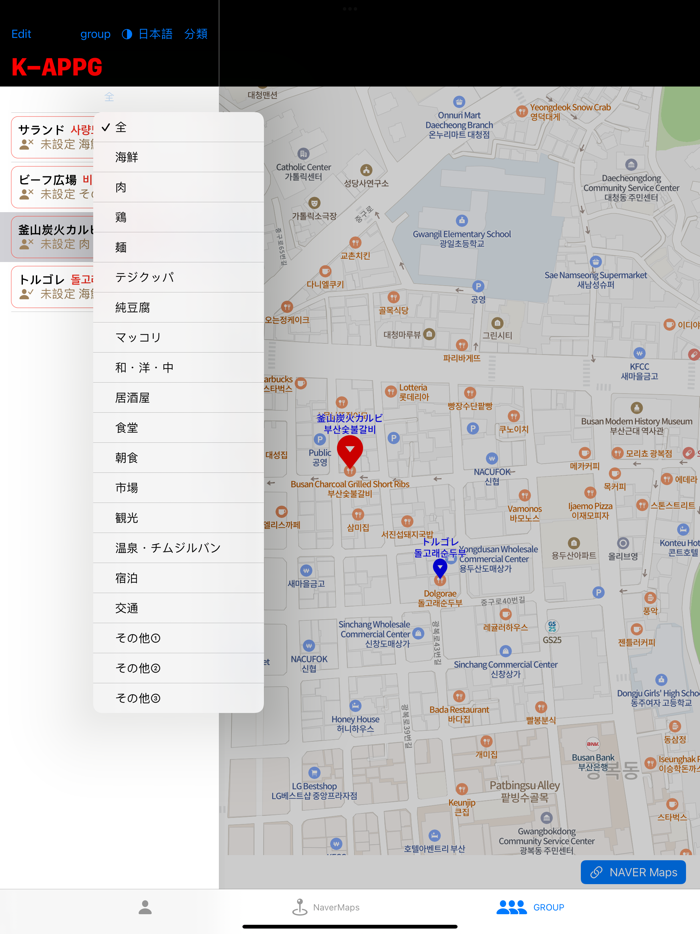Image resolution: width=700 pixels, height=934 pixels.
Task: Choose 観光 from the category menu
Action: [x=178, y=518]
